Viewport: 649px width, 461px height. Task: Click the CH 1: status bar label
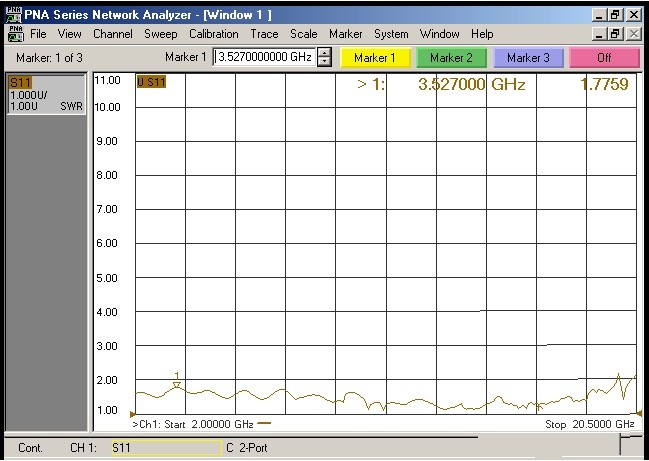pos(83,448)
